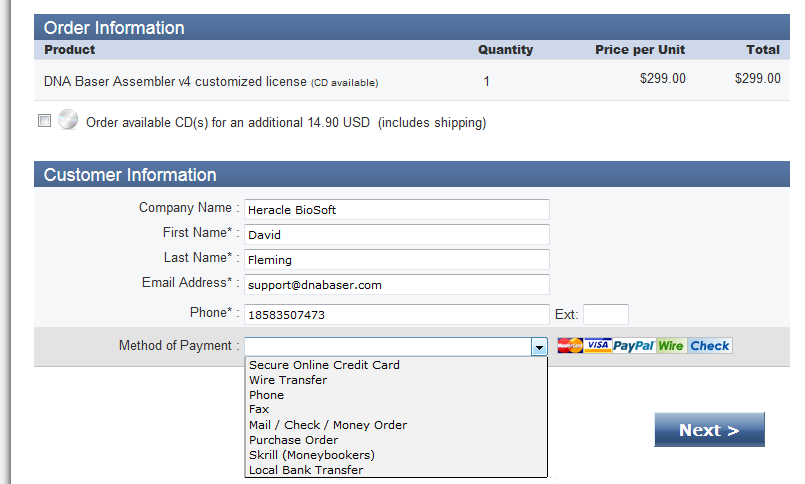Click the phone Ext input box
Image resolution: width=805 pixels, height=484 pixels.
[606, 315]
